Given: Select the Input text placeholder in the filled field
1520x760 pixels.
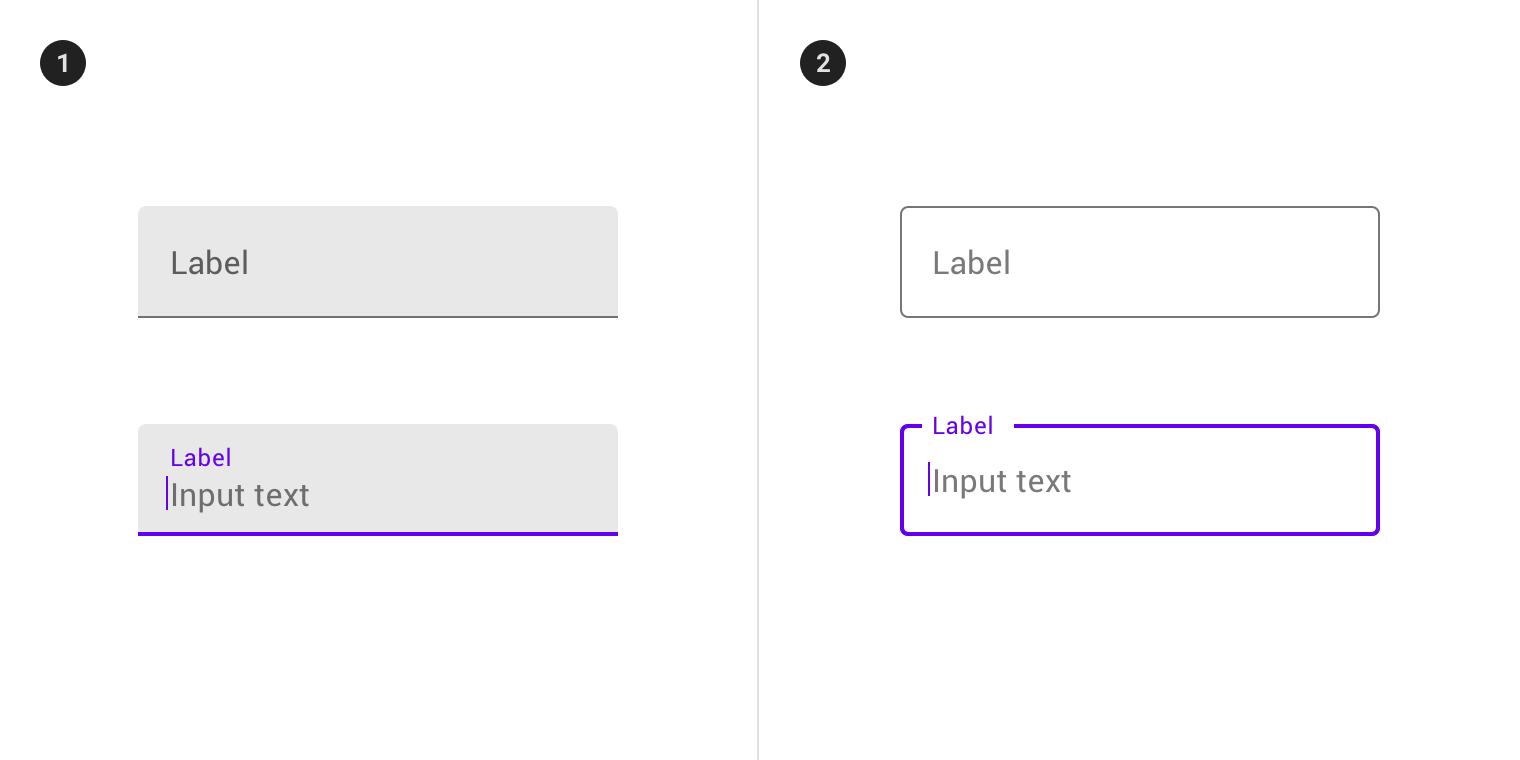Looking at the screenshot, I should pos(240,494).
